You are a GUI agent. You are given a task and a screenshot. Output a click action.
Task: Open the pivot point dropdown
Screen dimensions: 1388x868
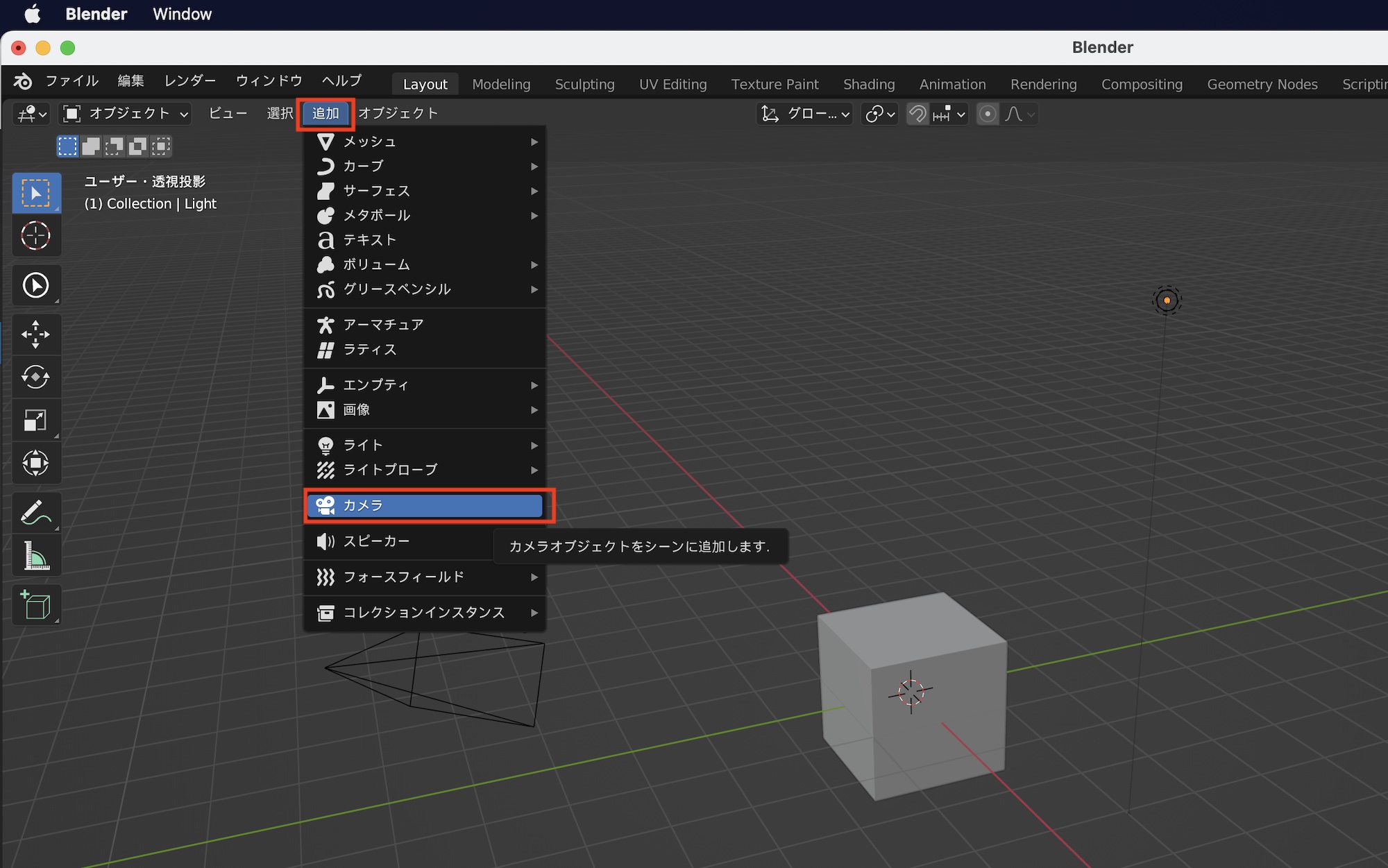point(881,114)
